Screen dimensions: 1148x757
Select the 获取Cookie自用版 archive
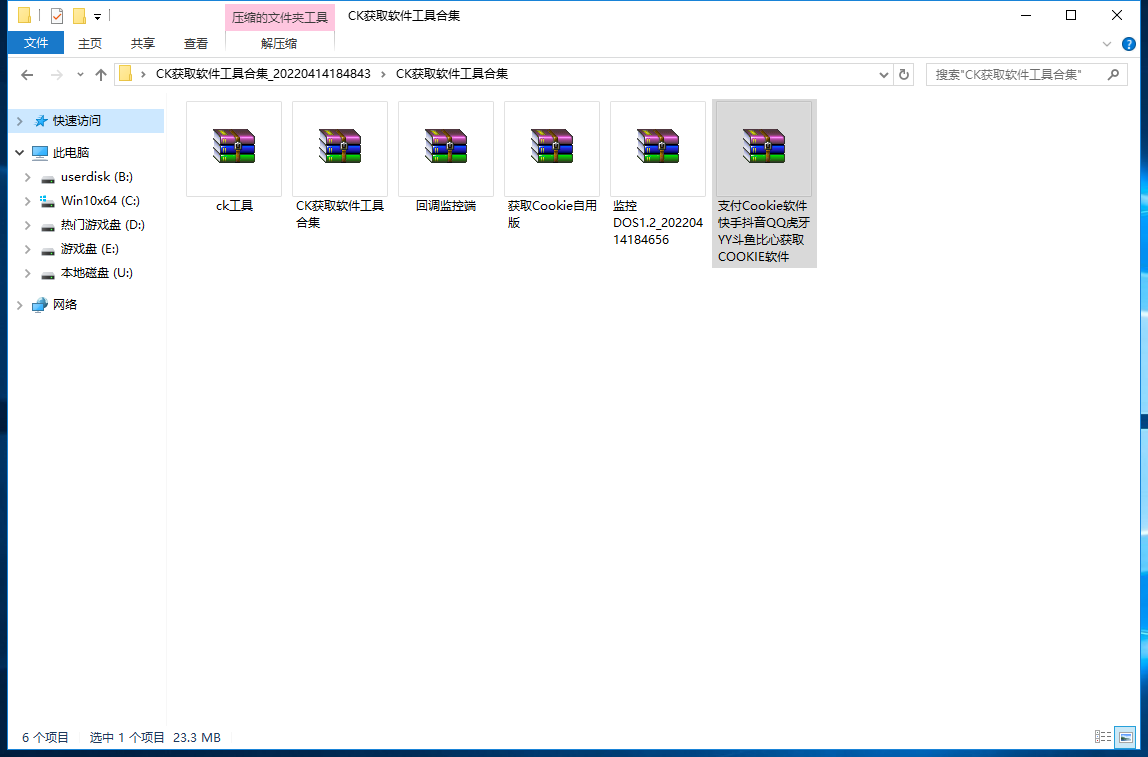tap(552, 148)
